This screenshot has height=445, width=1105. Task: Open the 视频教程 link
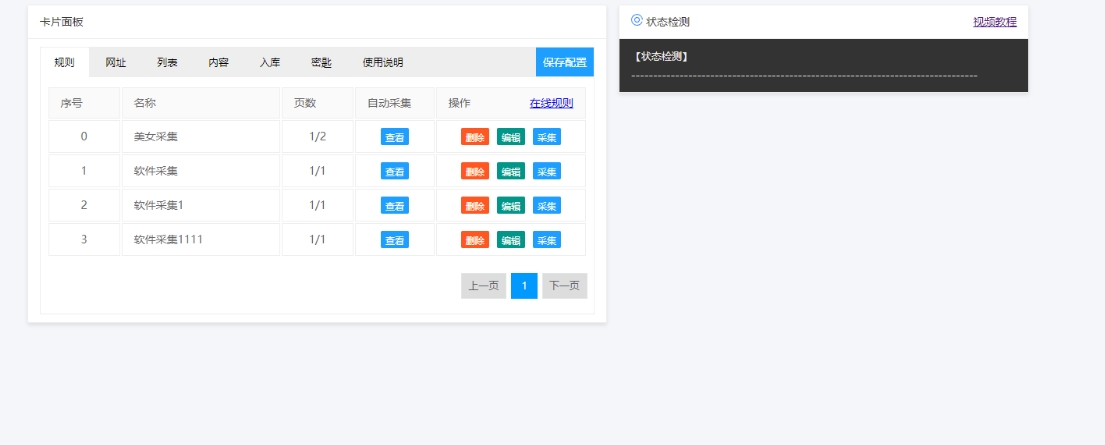click(x=995, y=21)
